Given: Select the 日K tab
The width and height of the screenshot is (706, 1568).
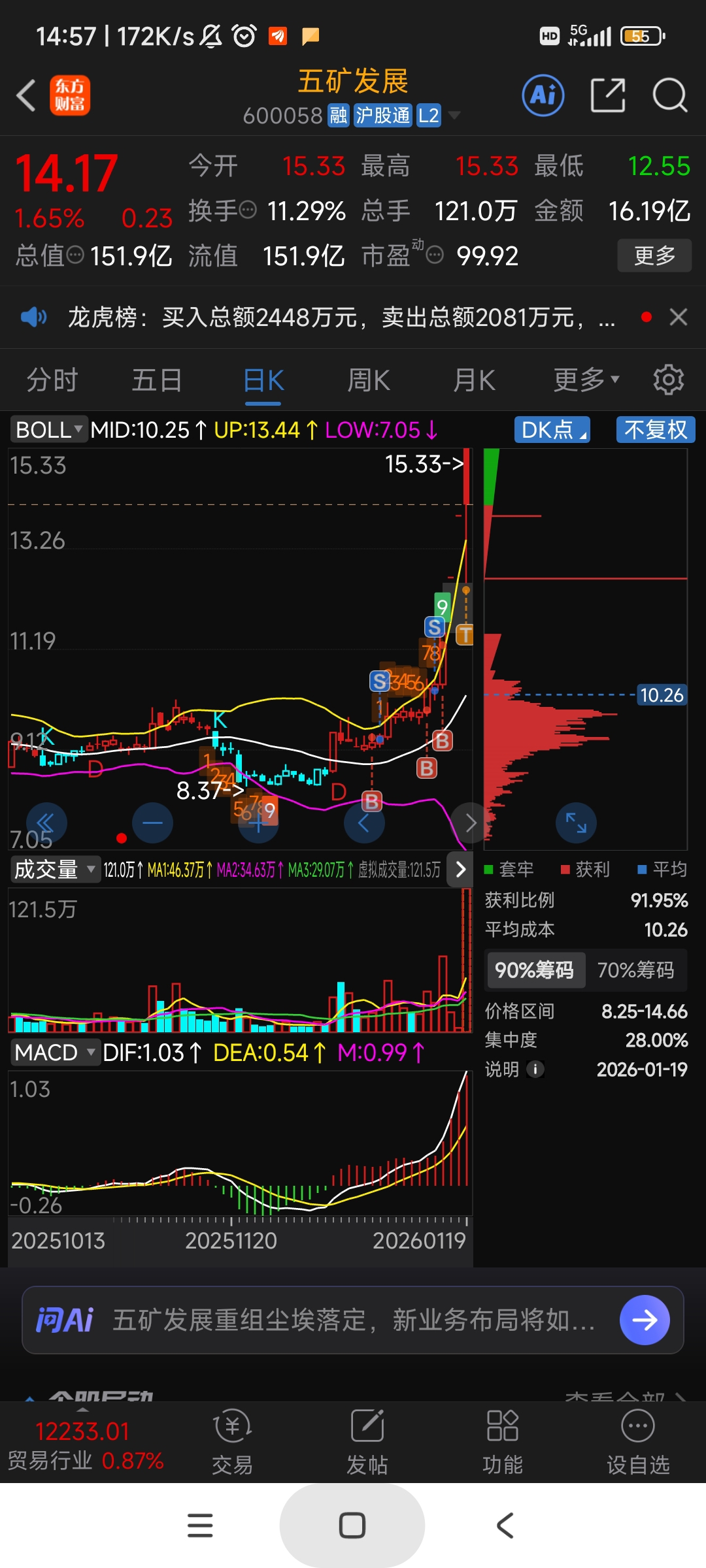Looking at the screenshot, I should (x=263, y=380).
